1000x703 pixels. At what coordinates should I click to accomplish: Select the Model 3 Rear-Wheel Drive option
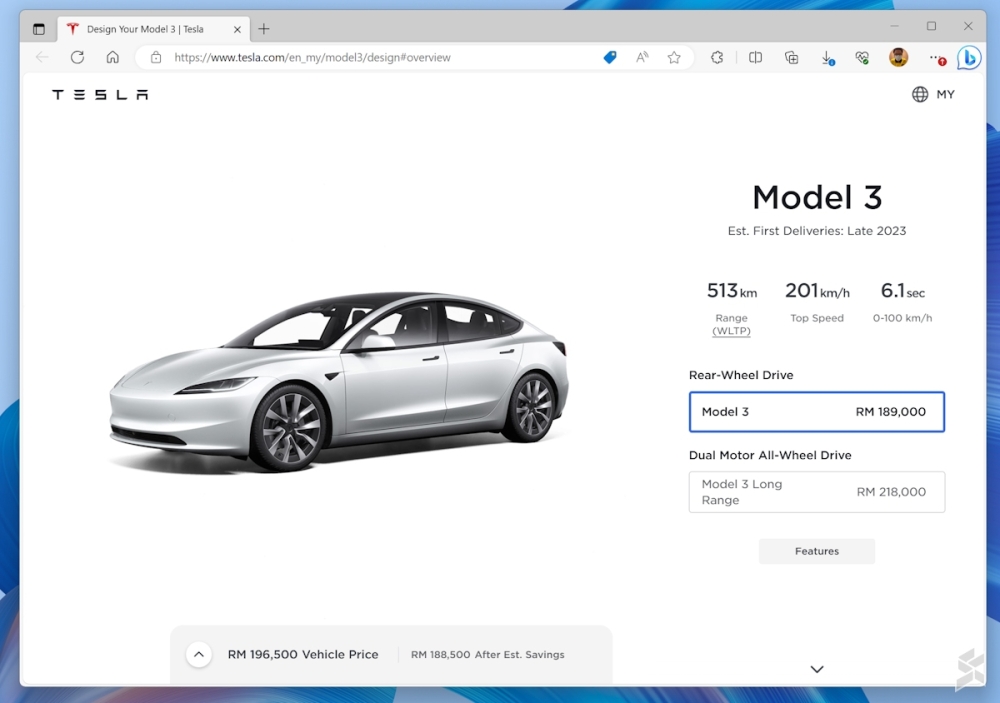816,412
